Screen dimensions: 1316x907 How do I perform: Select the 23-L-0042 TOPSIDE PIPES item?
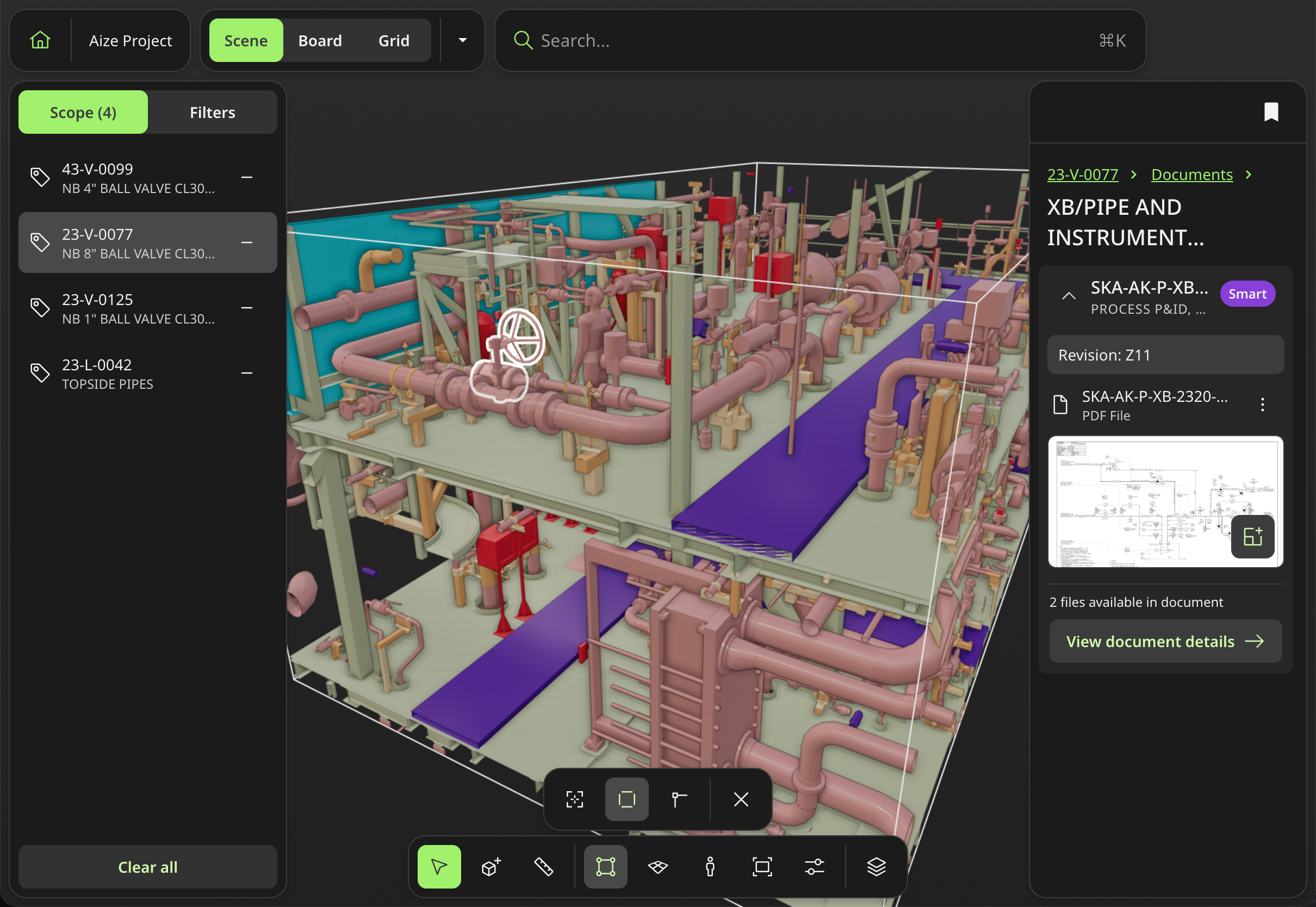[x=148, y=374]
